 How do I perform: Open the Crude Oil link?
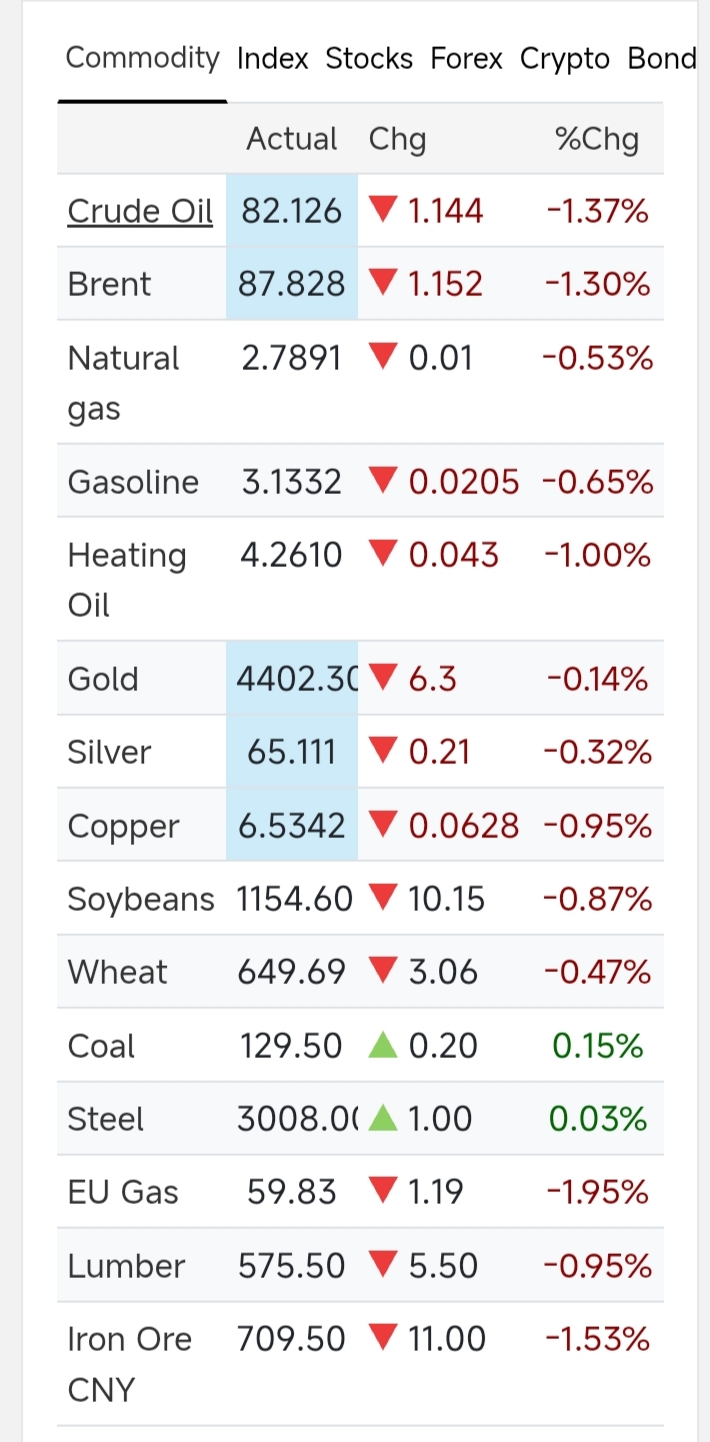(x=140, y=211)
